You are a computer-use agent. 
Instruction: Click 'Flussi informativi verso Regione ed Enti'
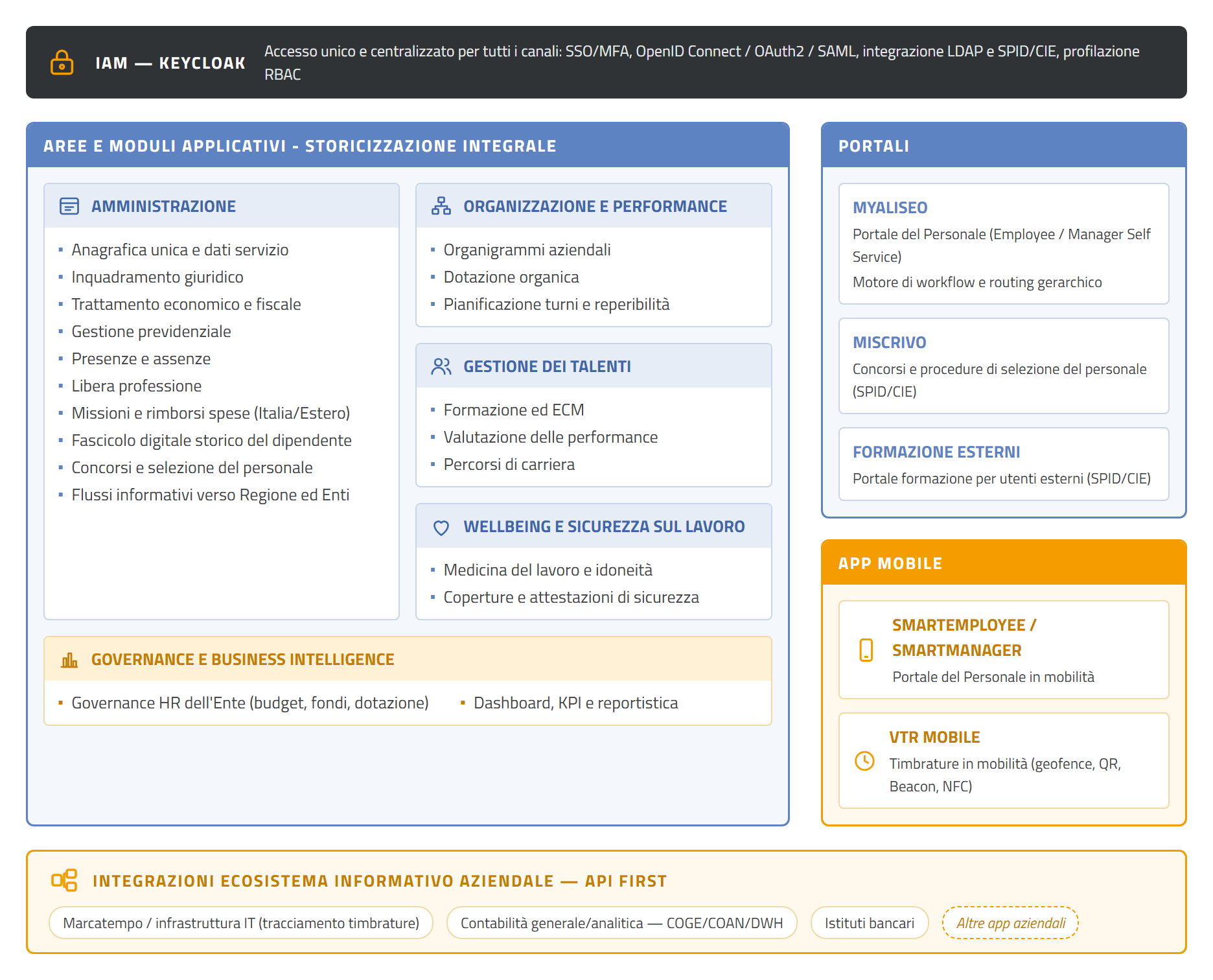coord(211,495)
